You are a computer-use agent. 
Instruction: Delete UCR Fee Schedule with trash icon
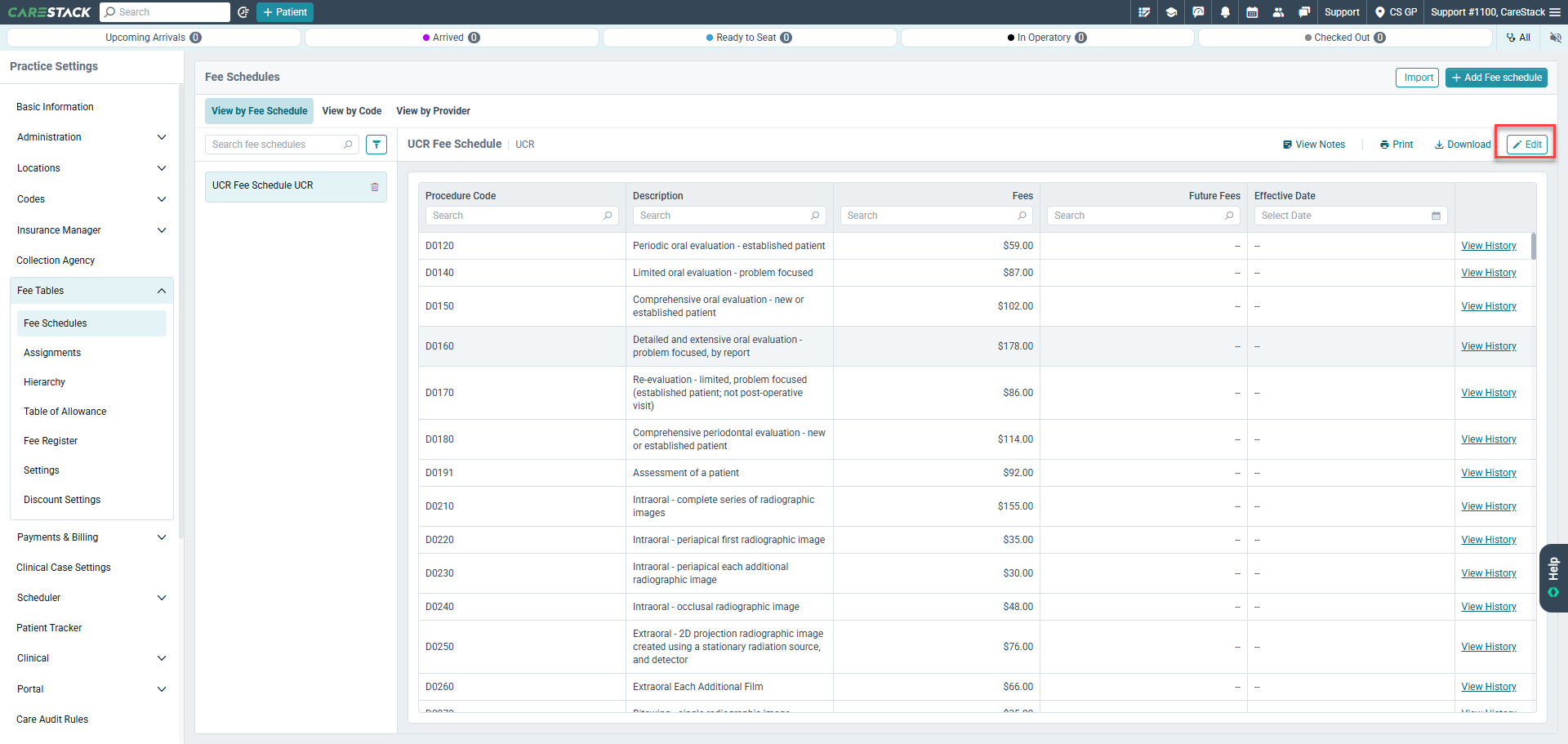point(375,186)
